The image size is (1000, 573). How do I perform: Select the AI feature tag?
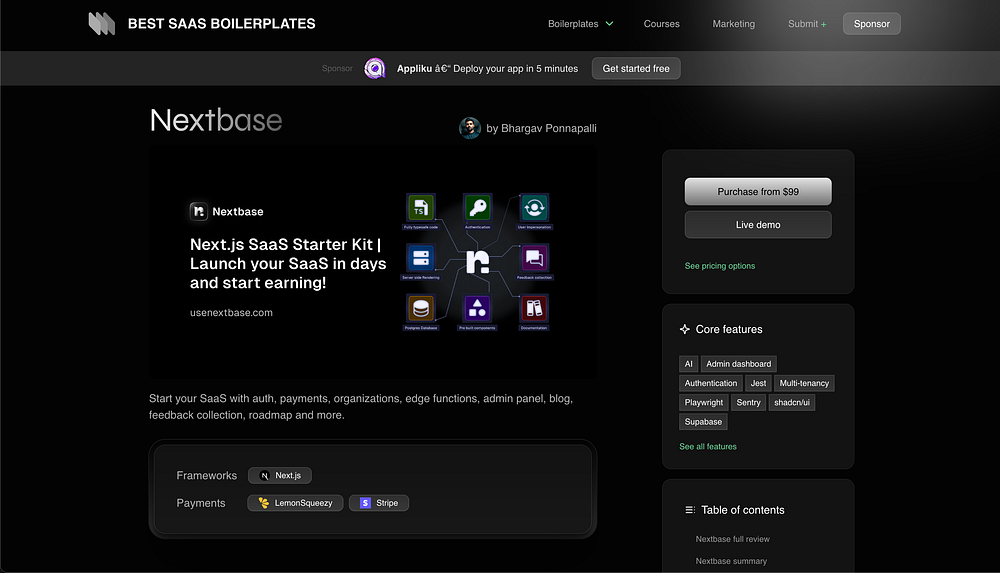click(688, 364)
